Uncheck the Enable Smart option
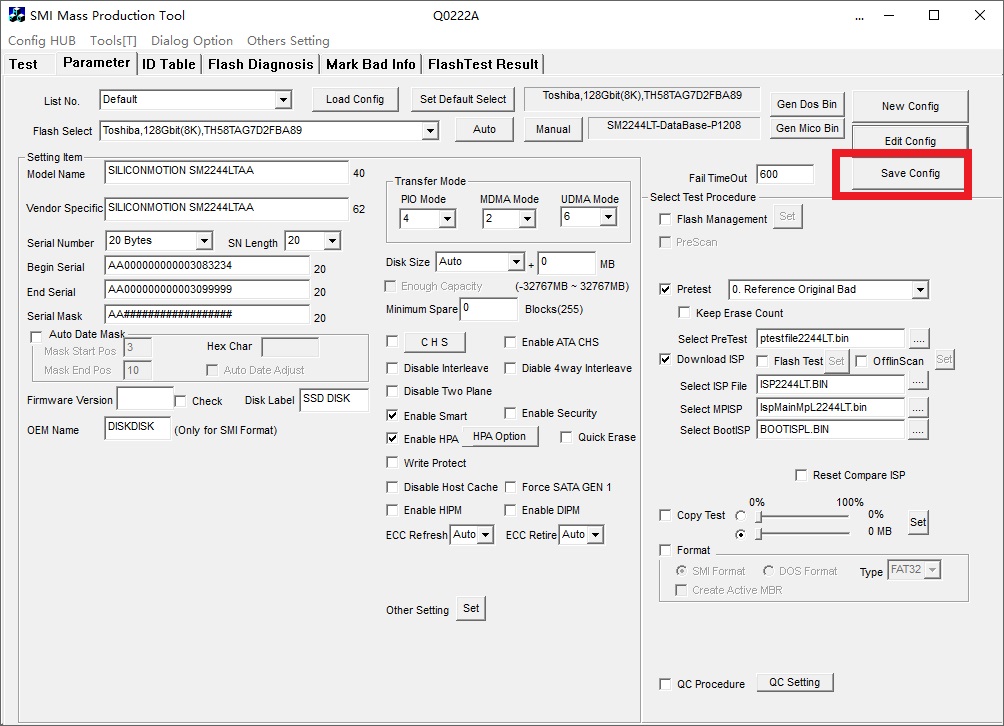The width and height of the screenshot is (1004, 726). click(392, 415)
